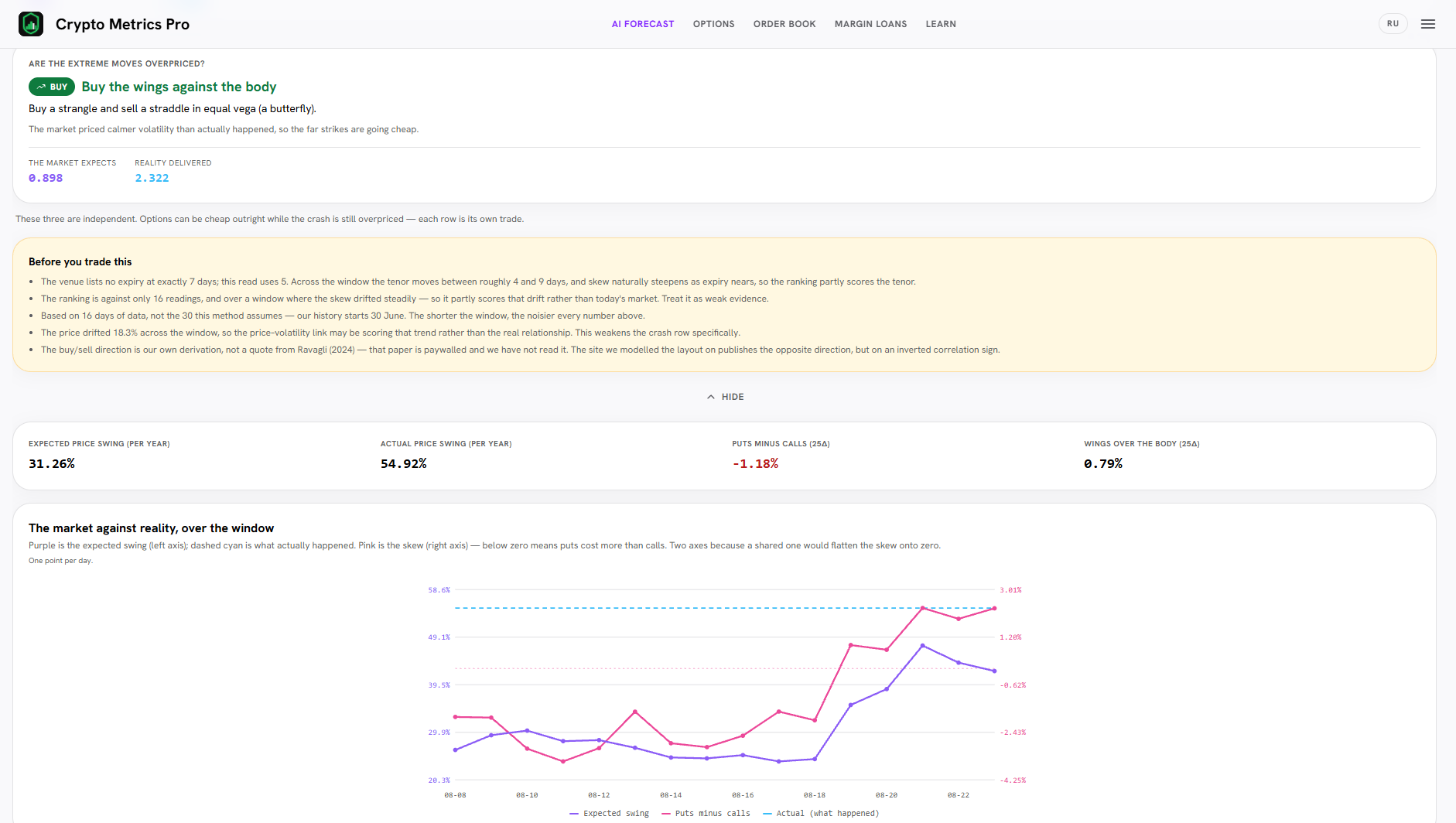Open the AI Forecast tab
1456x823 pixels.
click(x=643, y=24)
